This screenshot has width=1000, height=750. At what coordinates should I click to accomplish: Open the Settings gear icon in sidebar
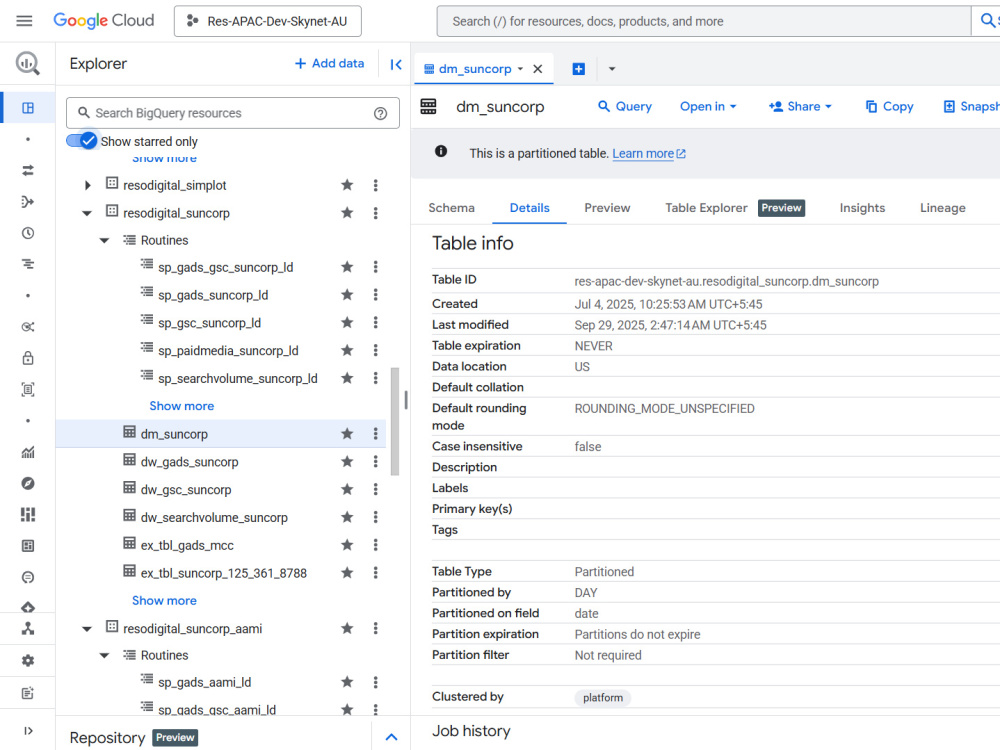27,661
